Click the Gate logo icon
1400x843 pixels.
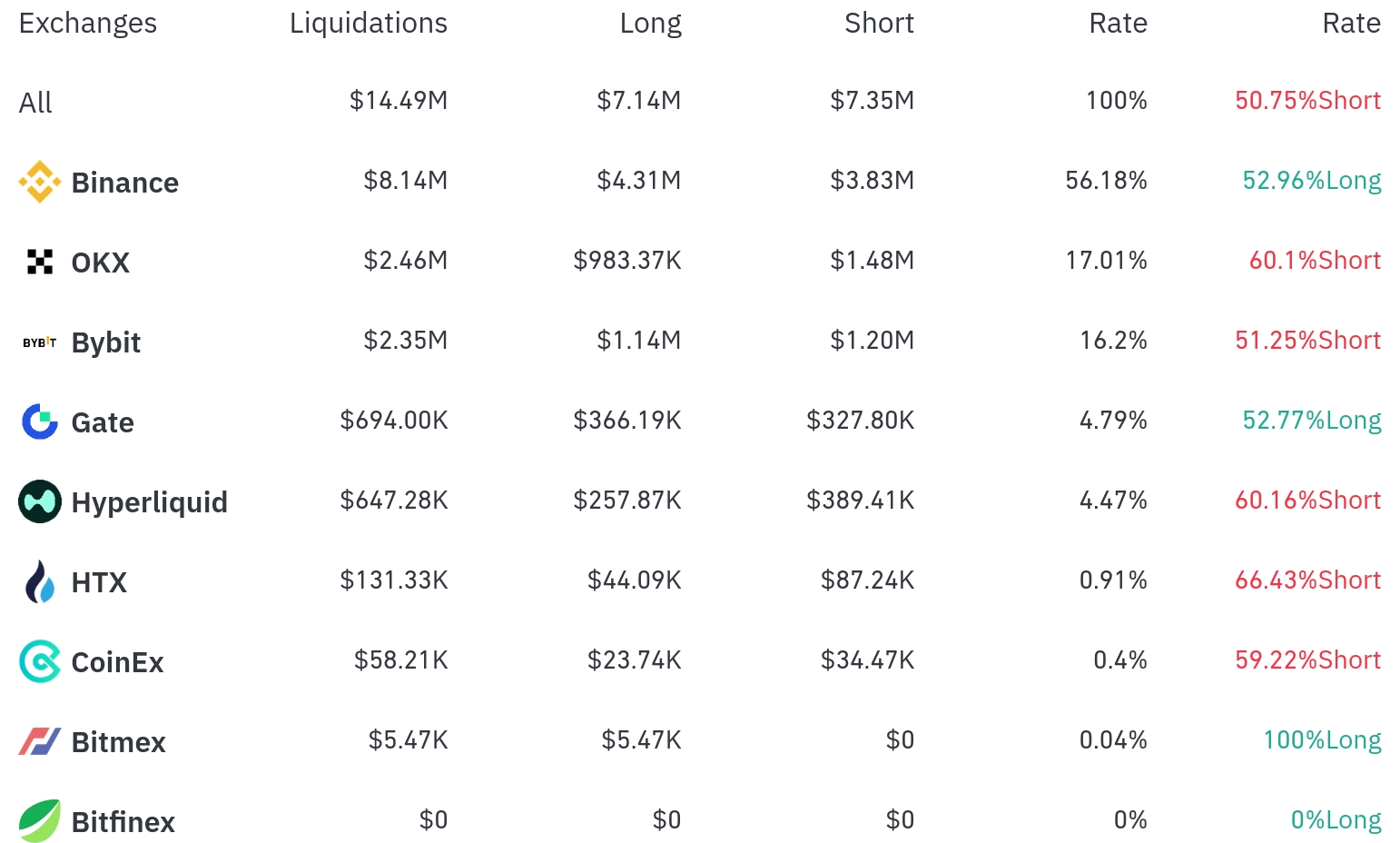pos(40,421)
